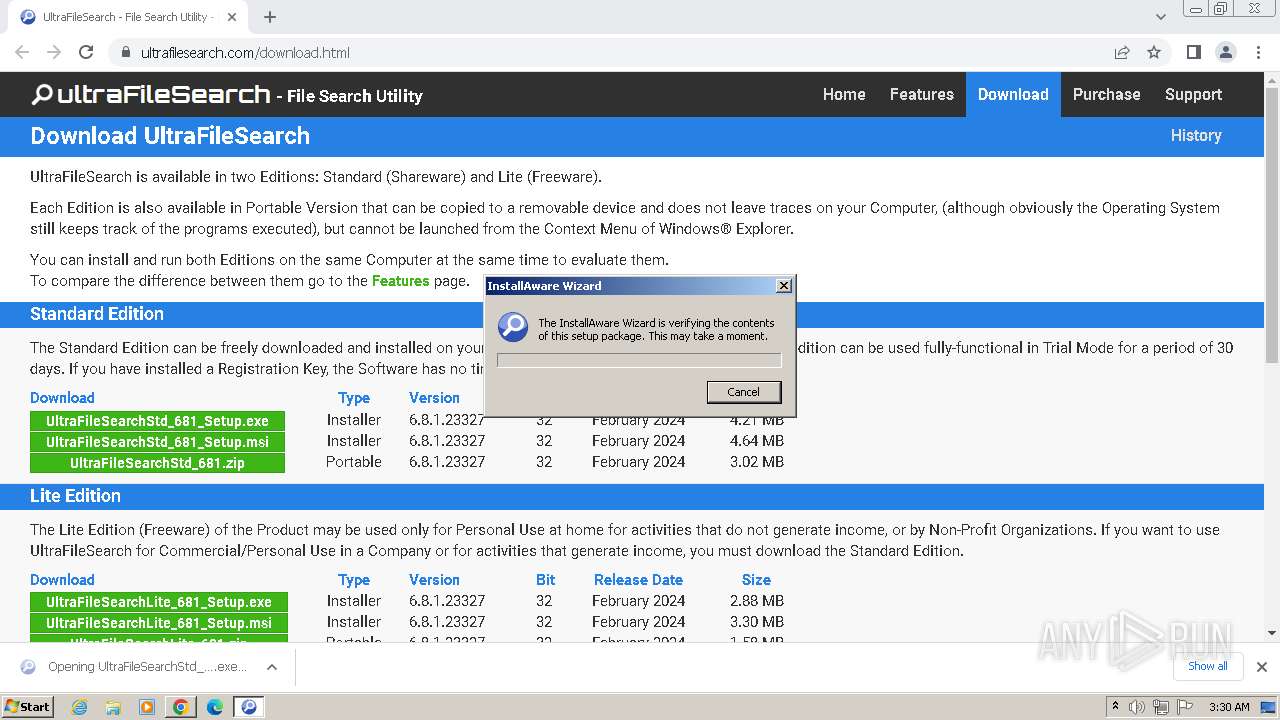Show all downloads
Image resolution: width=1280 pixels, height=720 pixels.
1208,666
